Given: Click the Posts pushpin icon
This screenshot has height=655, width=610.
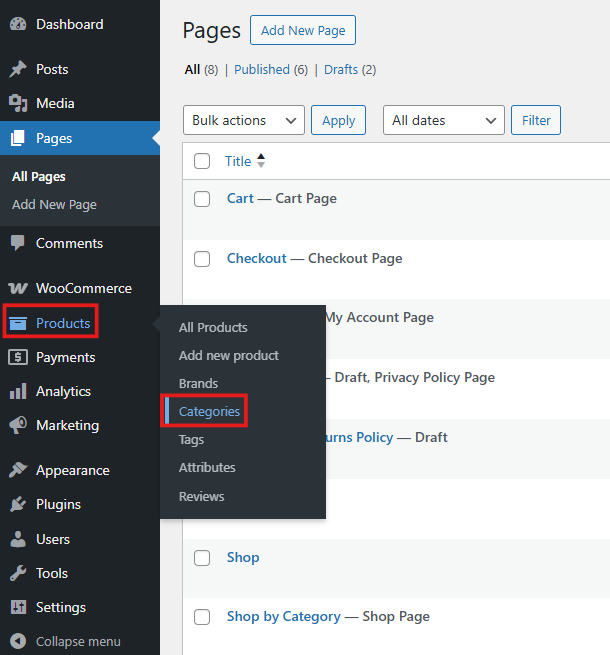Looking at the screenshot, I should [18, 70].
